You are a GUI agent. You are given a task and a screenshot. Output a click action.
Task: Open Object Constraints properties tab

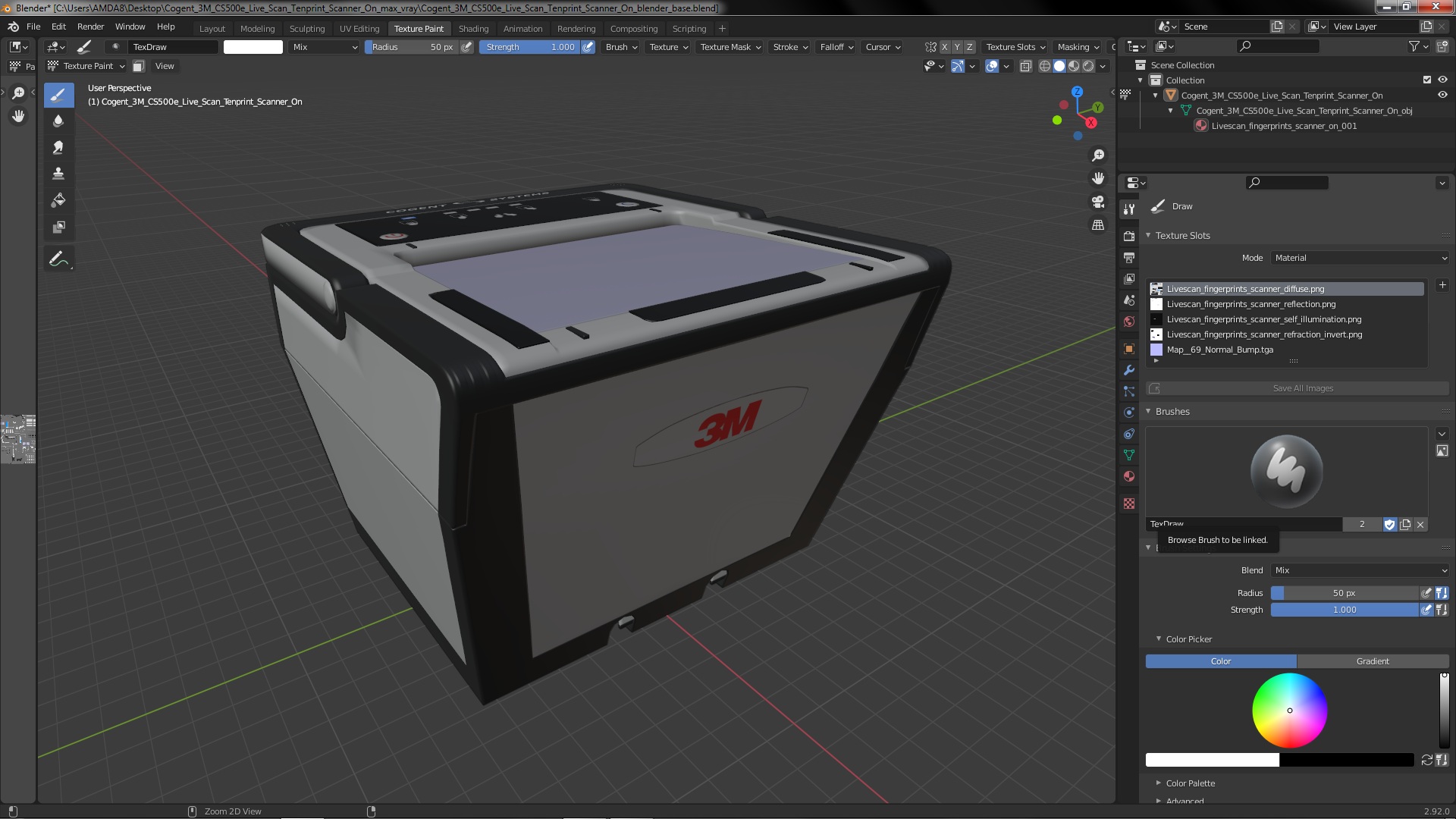[x=1129, y=434]
